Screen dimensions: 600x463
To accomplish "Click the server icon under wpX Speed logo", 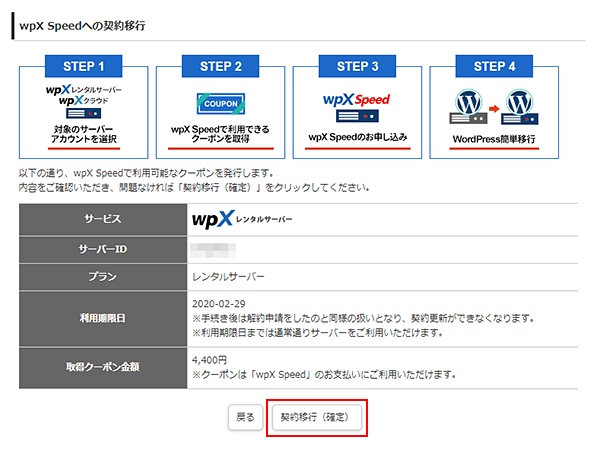I will pos(357,116).
